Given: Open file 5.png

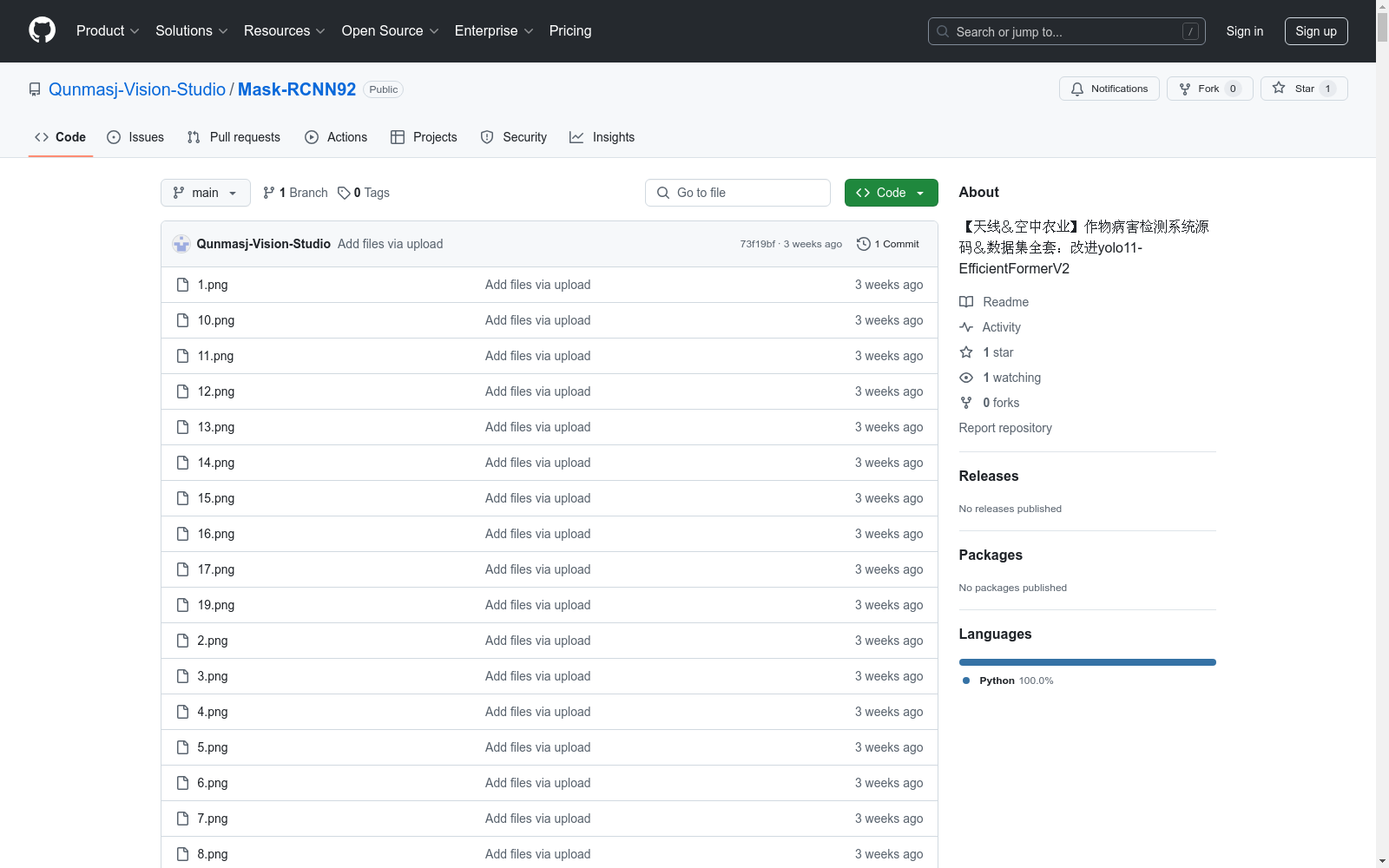Looking at the screenshot, I should (213, 747).
